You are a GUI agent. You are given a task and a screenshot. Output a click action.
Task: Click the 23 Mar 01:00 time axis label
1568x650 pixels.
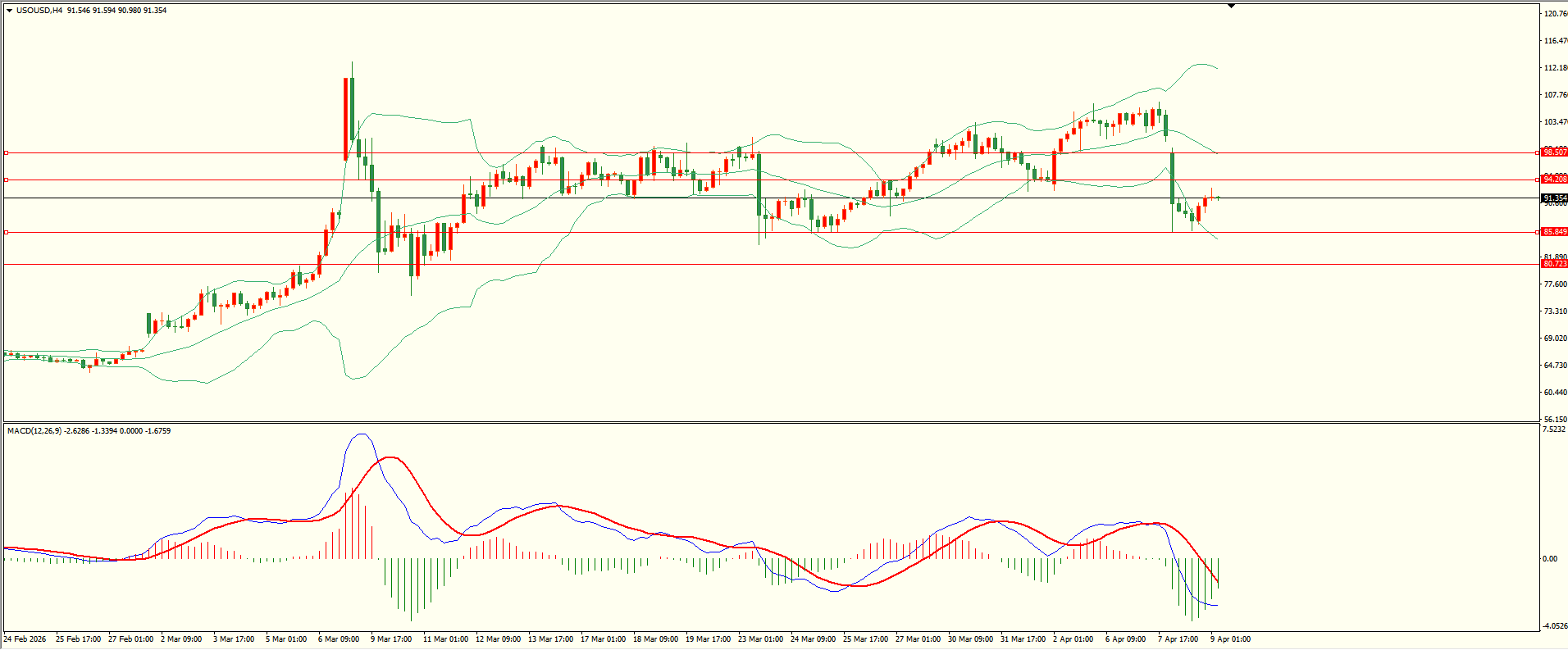pyautogui.click(x=760, y=639)
